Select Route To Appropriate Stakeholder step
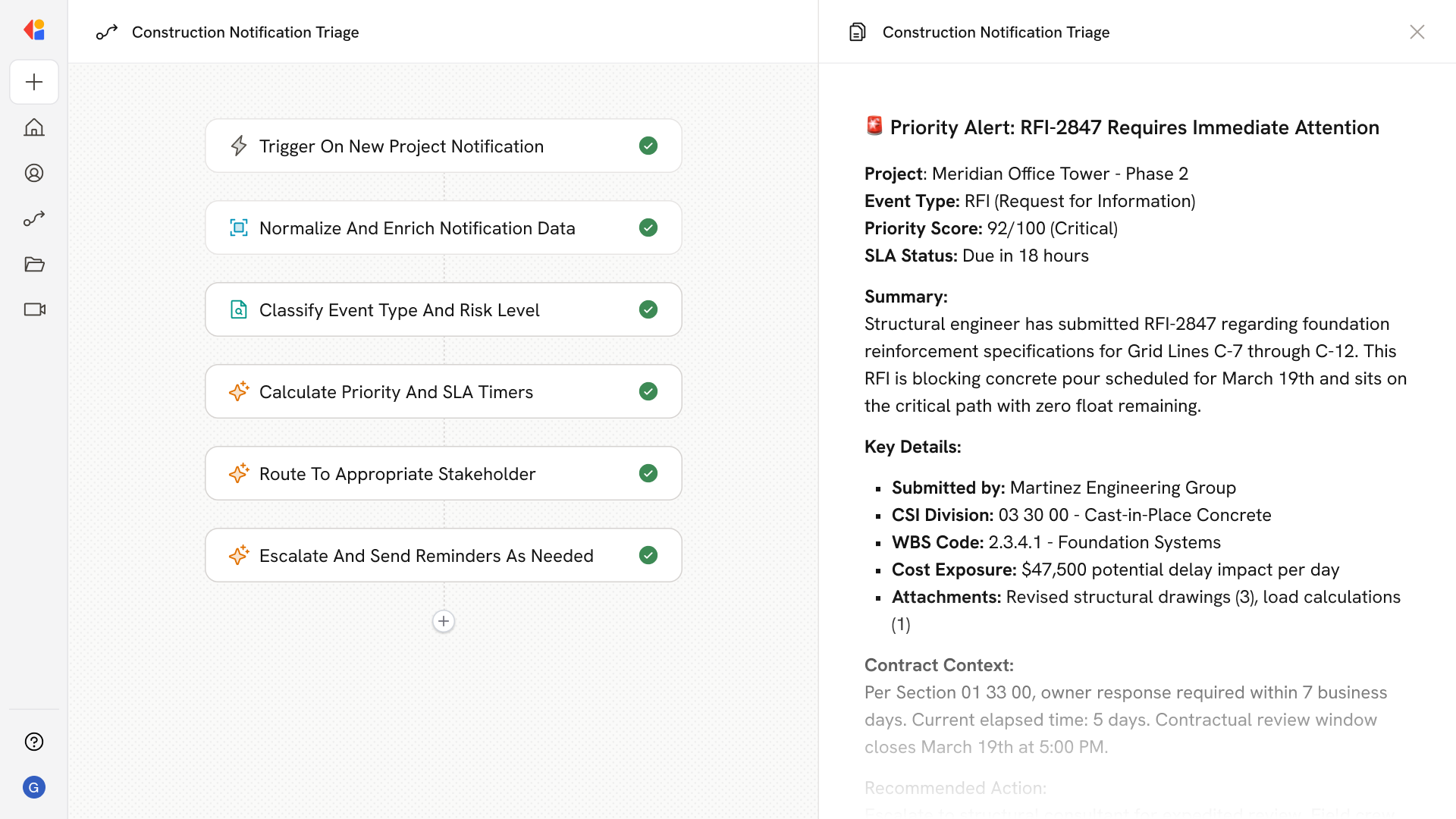 (x=397, y=473)
